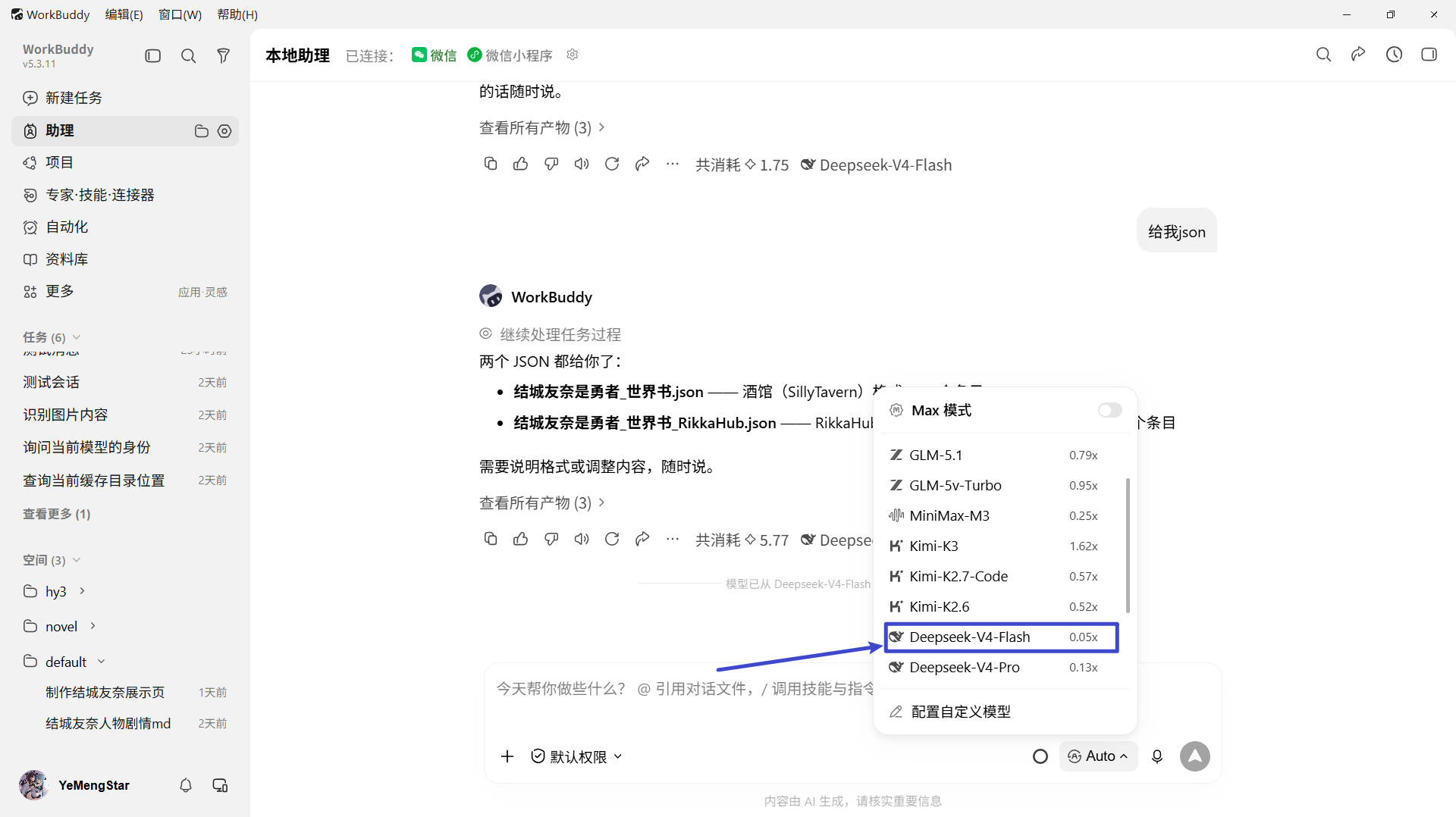Regenerate the reply costing 1.75

612,164
